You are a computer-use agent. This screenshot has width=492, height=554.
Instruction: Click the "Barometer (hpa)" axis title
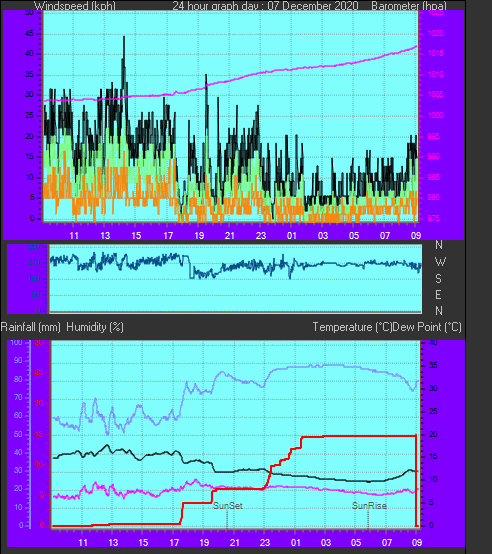point(409,6)
